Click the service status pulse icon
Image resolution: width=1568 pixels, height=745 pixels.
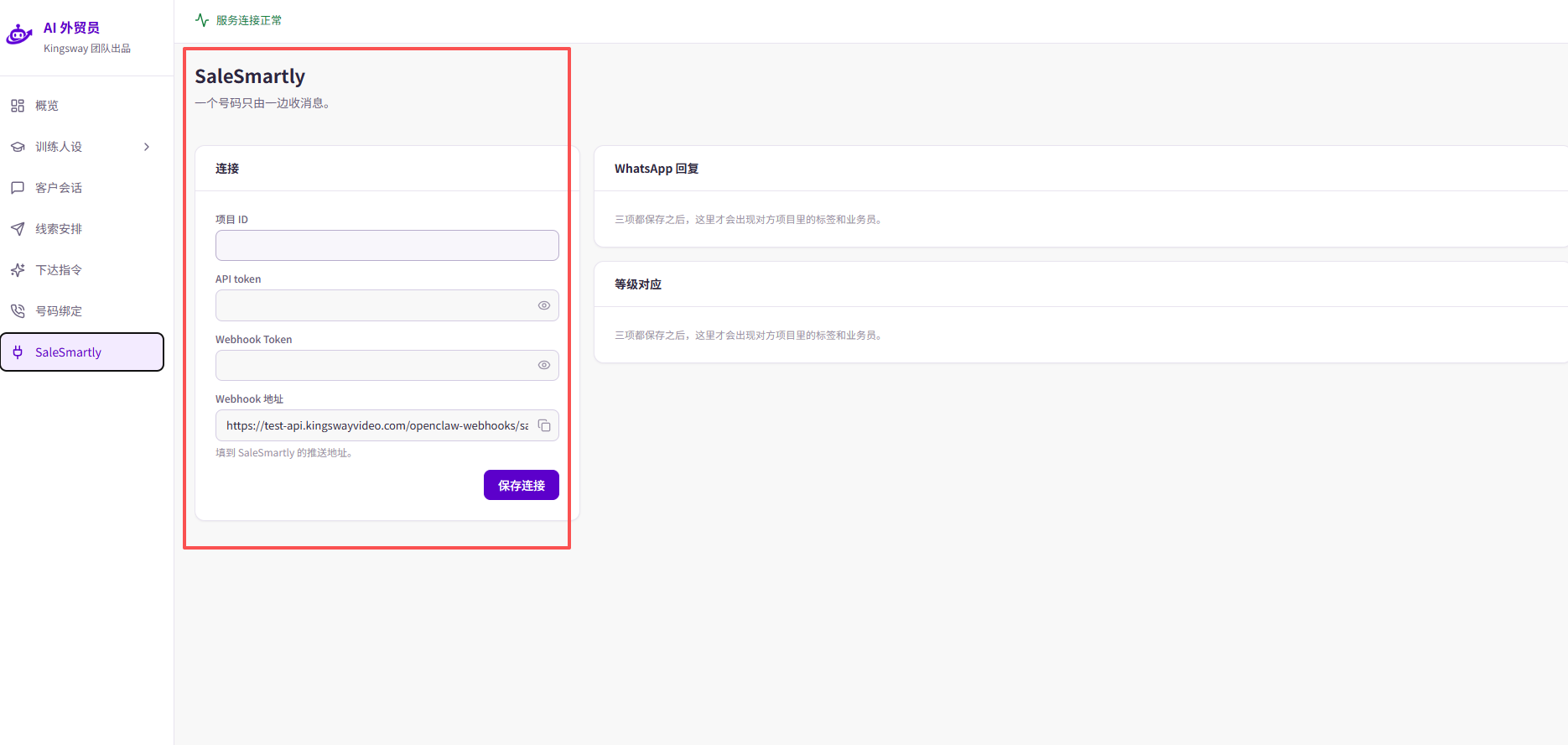pos(202,20)
